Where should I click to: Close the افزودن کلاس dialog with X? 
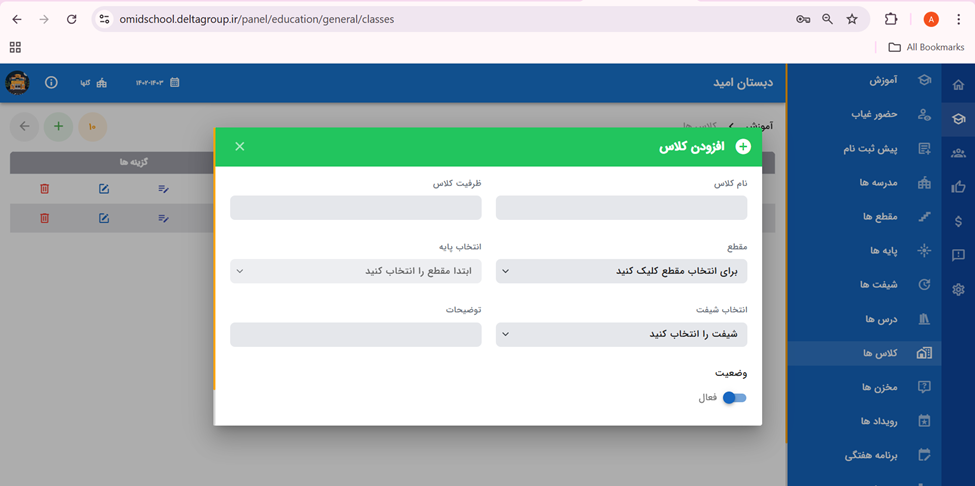[x=240, y=146]
